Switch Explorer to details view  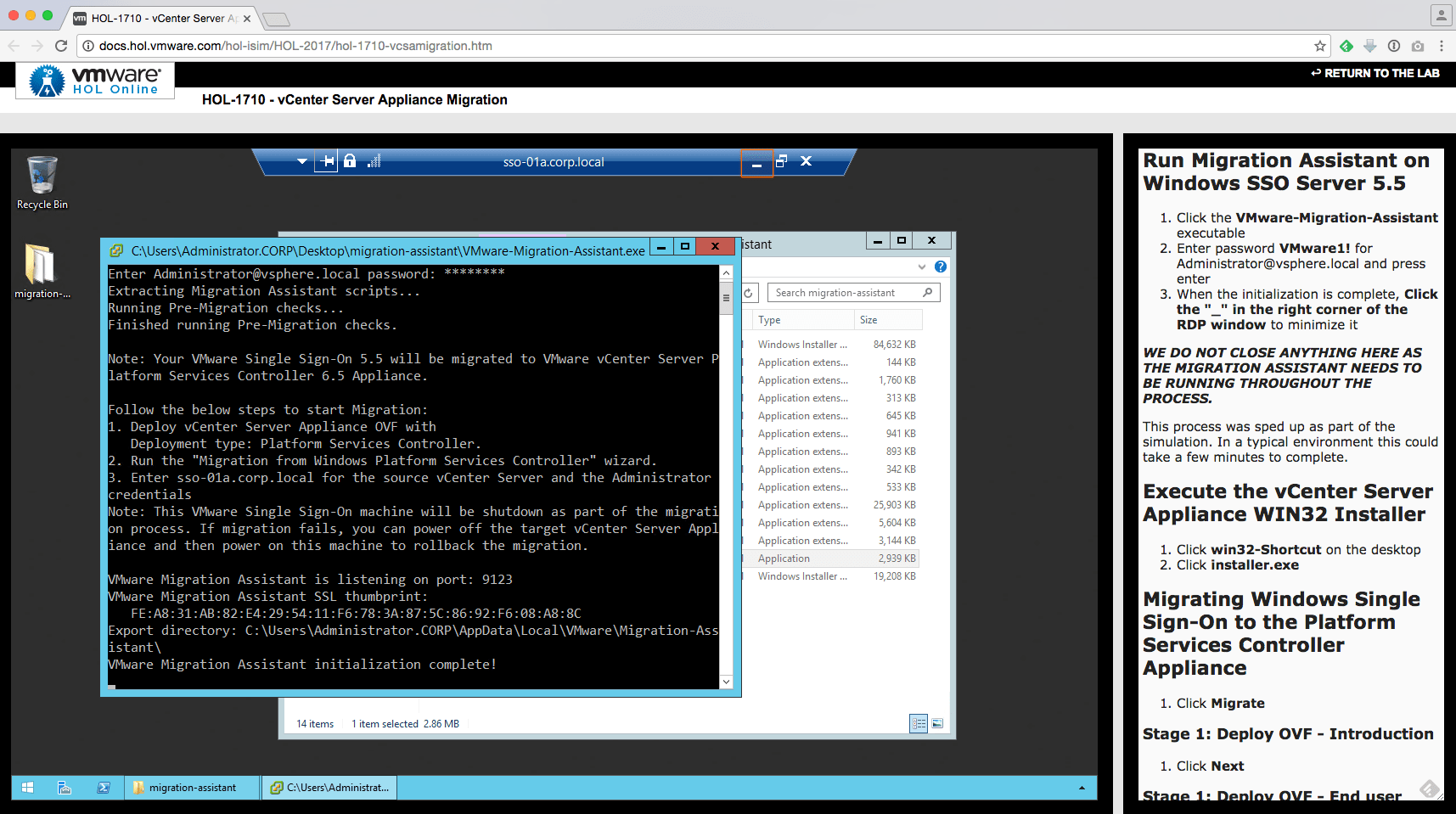pos(919,723)
